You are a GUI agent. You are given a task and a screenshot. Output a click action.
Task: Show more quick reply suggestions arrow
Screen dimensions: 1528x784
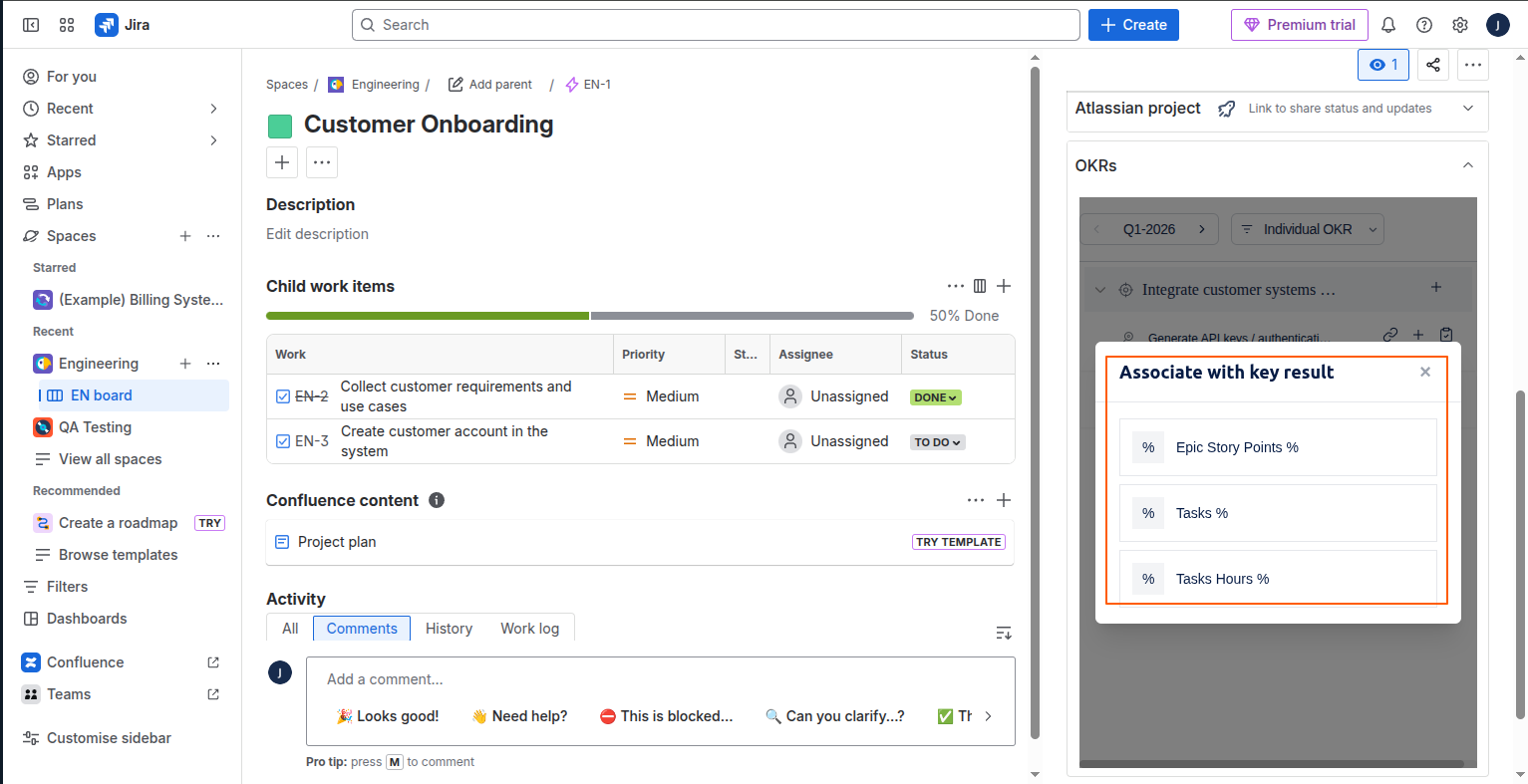point(988,716)
